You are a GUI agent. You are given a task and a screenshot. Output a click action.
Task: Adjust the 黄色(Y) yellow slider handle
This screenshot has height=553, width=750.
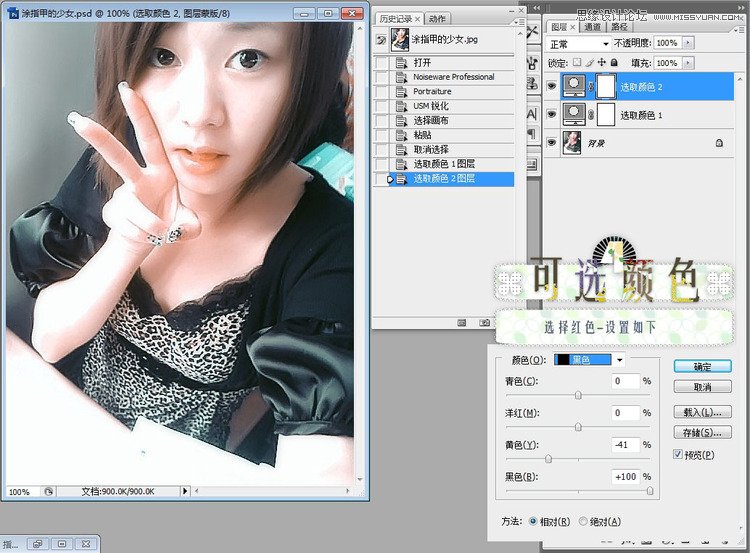(549, 459)
